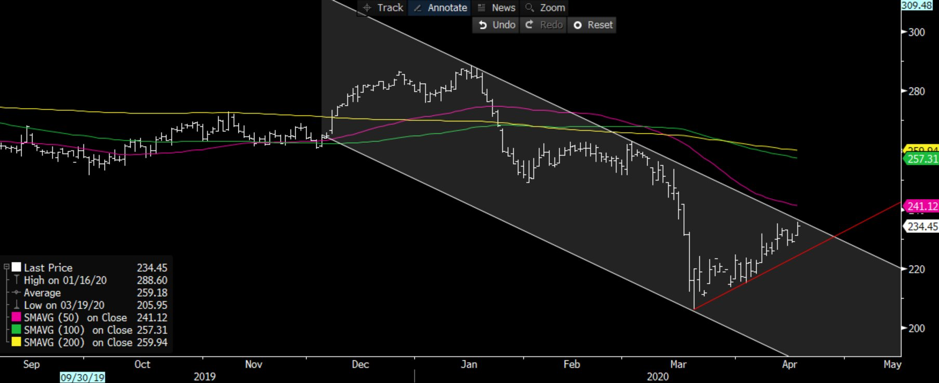Select the 'Last Price' legend label
The image size is (939, 383).
(x=49, y=268)
